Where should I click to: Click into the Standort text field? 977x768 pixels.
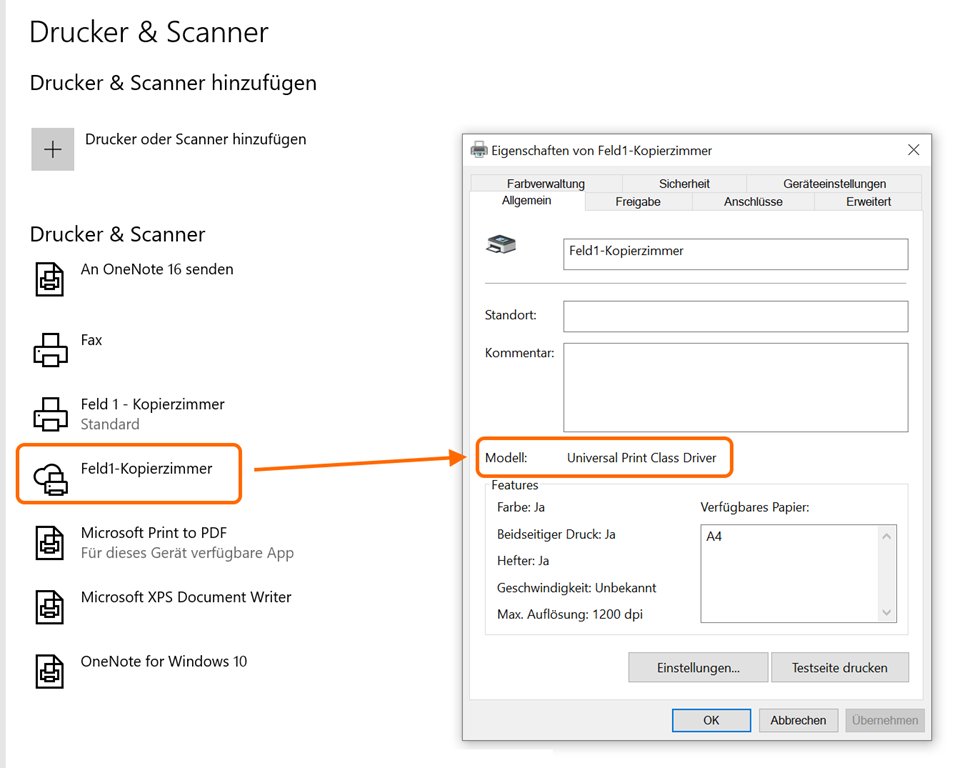coord(735,316)
